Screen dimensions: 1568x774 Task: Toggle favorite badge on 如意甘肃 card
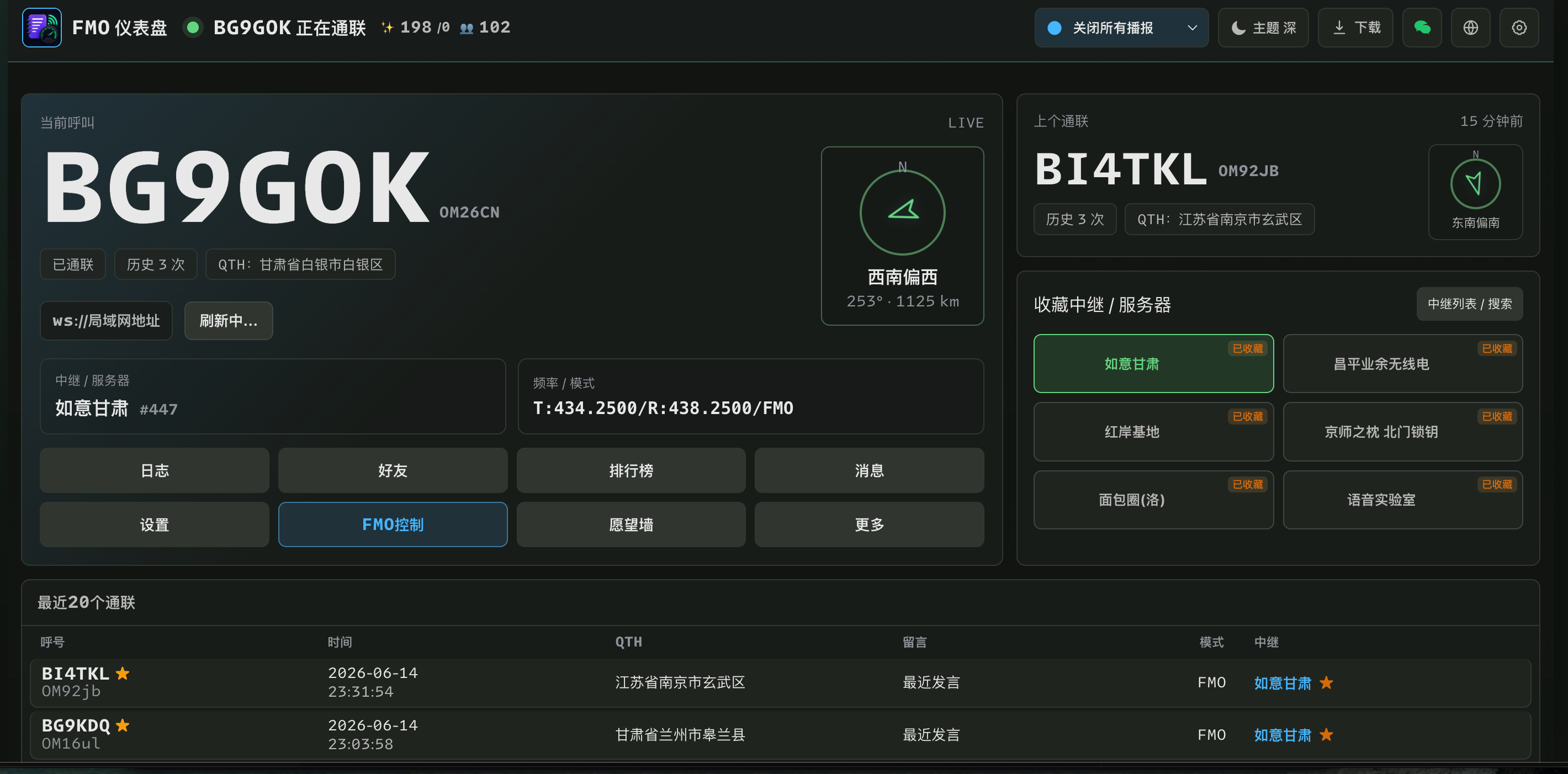(1247, 348)
